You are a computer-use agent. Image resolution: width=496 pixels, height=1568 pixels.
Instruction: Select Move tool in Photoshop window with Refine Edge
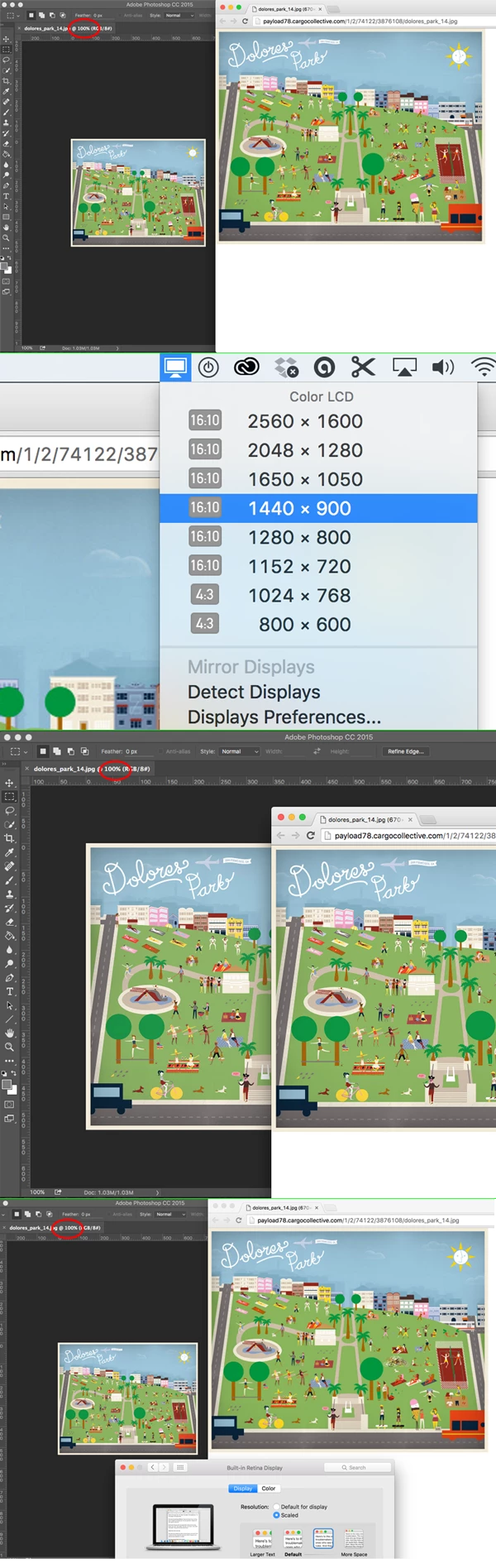click(x=9, y=783)
